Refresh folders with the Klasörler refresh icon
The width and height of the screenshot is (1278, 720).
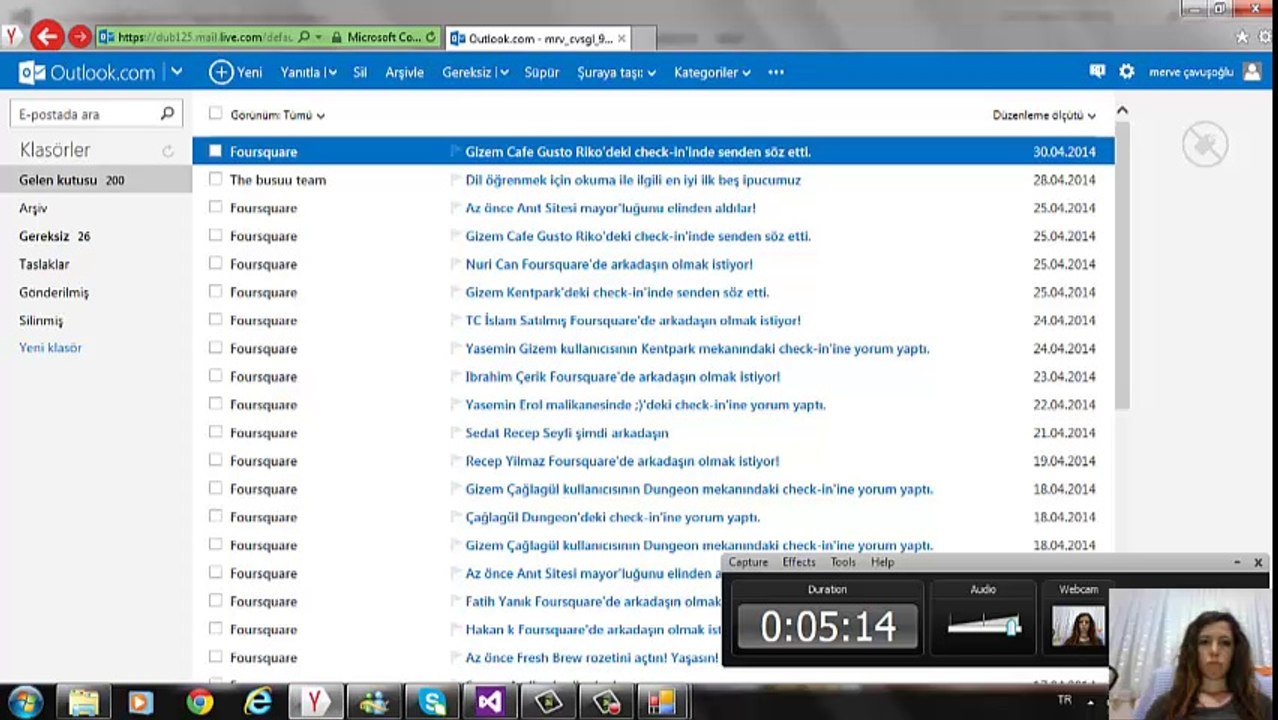coord(168,151)
